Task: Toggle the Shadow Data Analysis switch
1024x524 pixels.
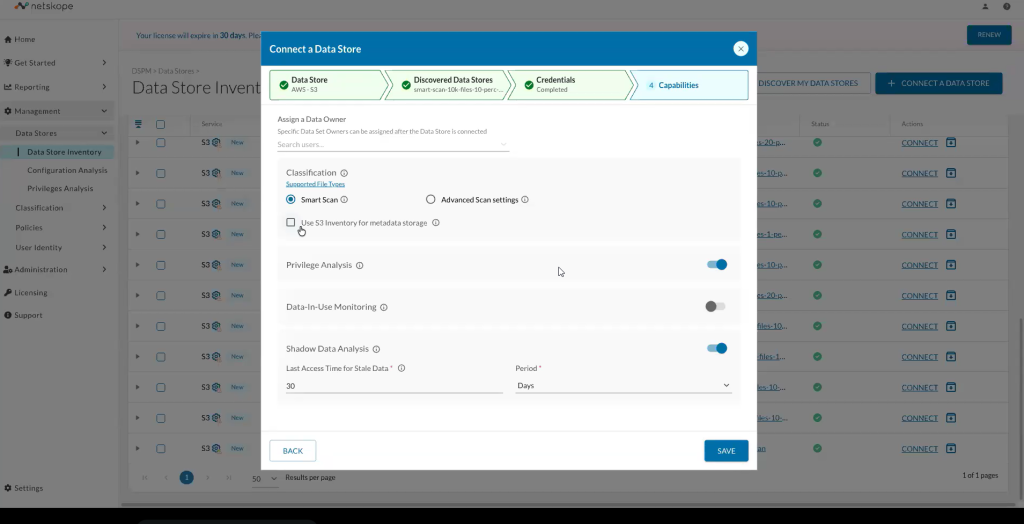Action: (716, 348)
